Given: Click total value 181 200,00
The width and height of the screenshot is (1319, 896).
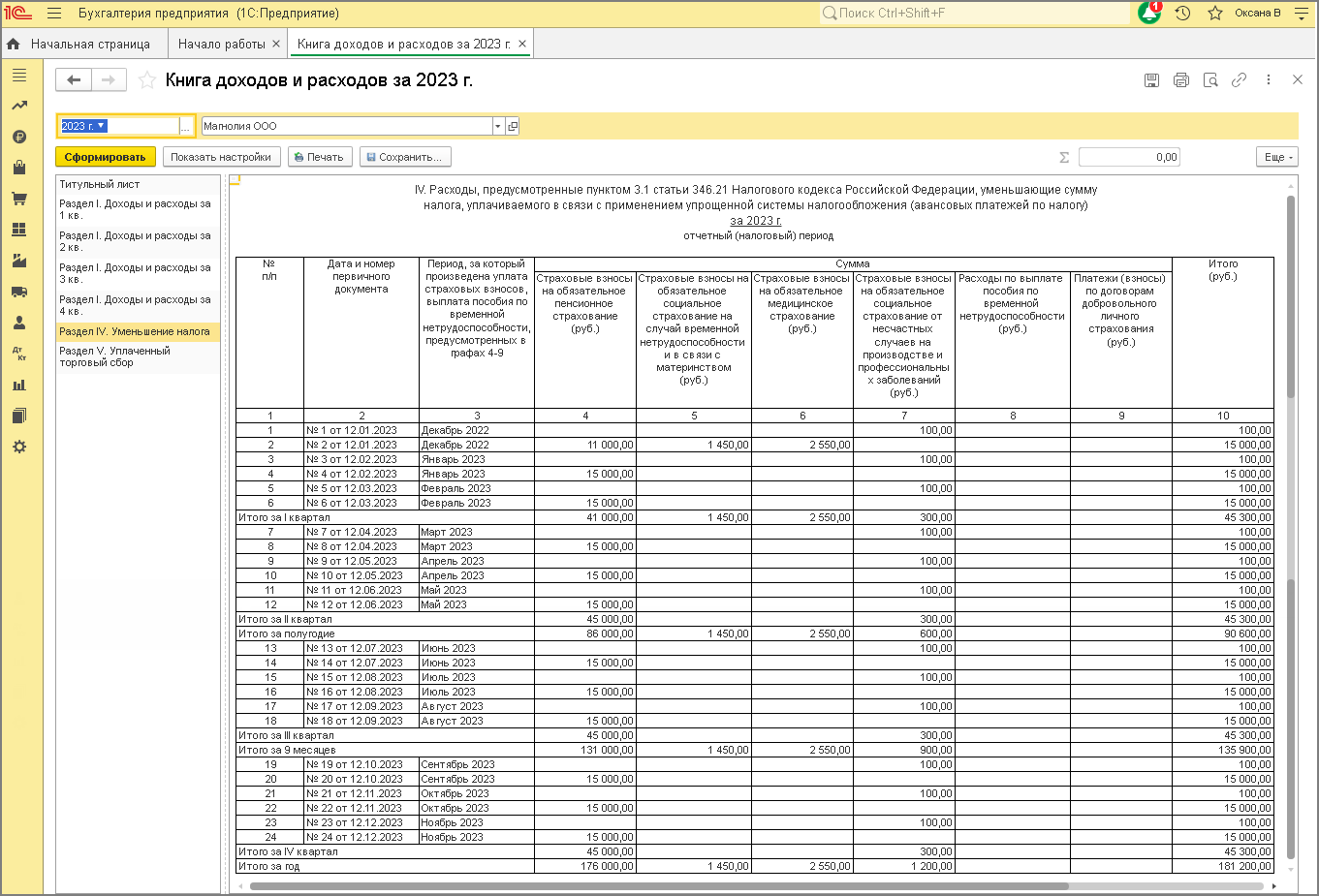Looking at the screenshot, I should tap(1223, 866).
